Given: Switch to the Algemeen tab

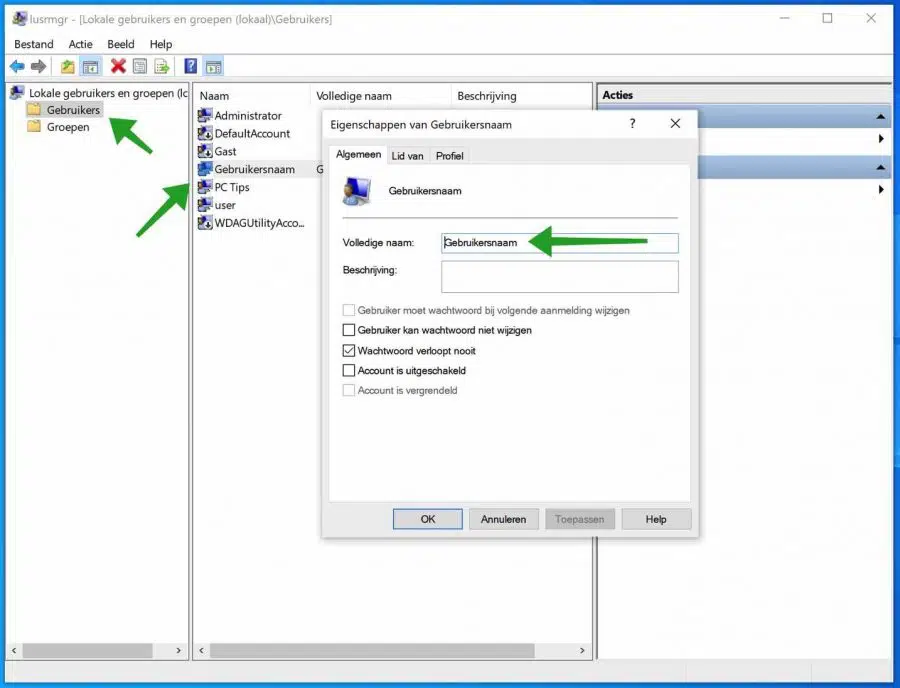Looking at the screenshot, I should click(x=358, y=154).
